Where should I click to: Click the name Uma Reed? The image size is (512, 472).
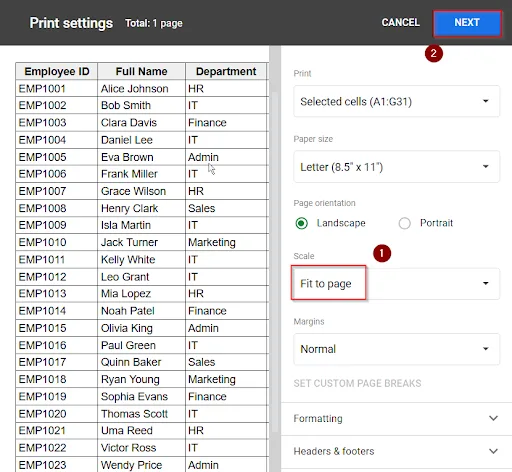127,431
